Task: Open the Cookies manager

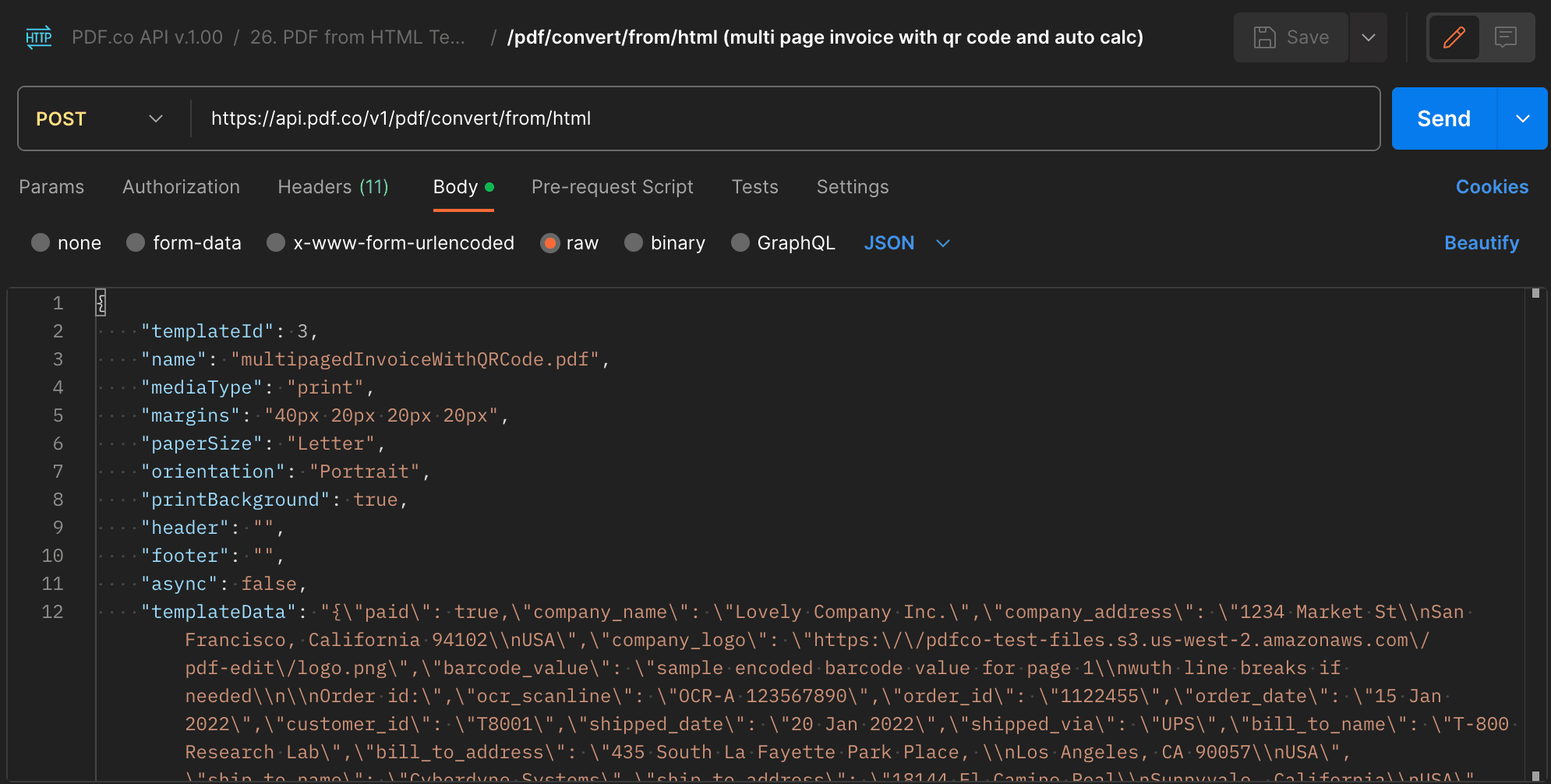Action: 1491,187
